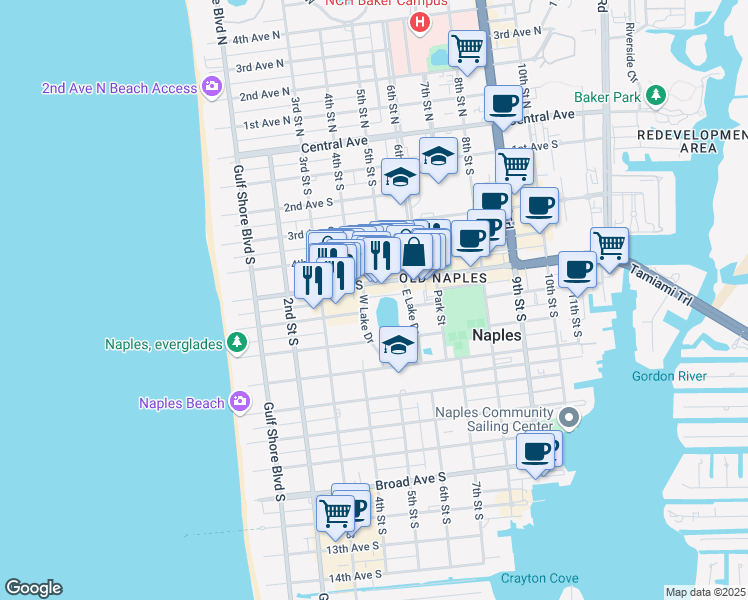Click the Google logo

pos(34,588)
